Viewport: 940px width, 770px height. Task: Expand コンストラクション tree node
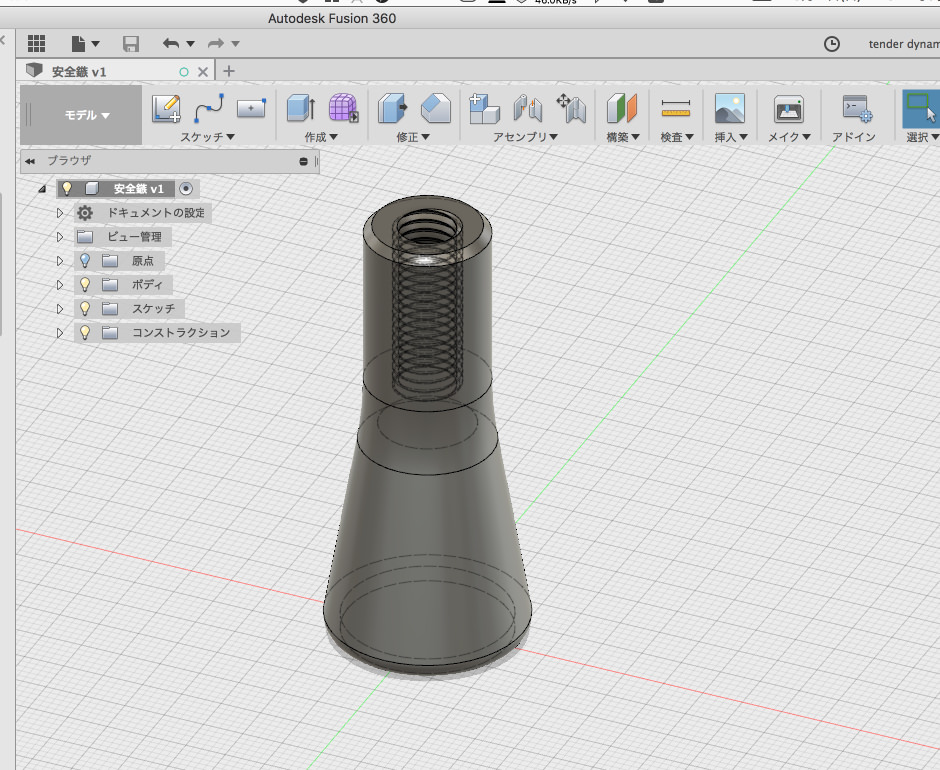pyautogui.click(x=59, y=333)
